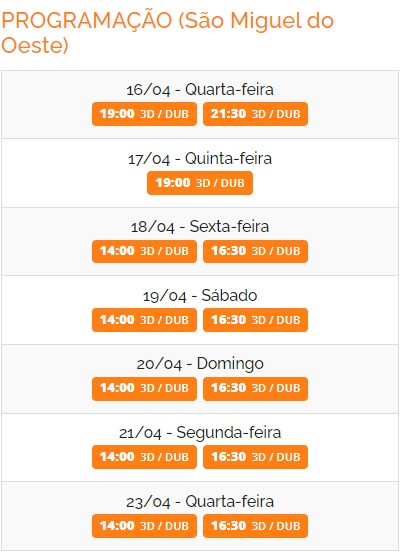Screen dimensions: 400x552
Task: Click the 20/04 - Domingo date label
Action: [200, 364]
